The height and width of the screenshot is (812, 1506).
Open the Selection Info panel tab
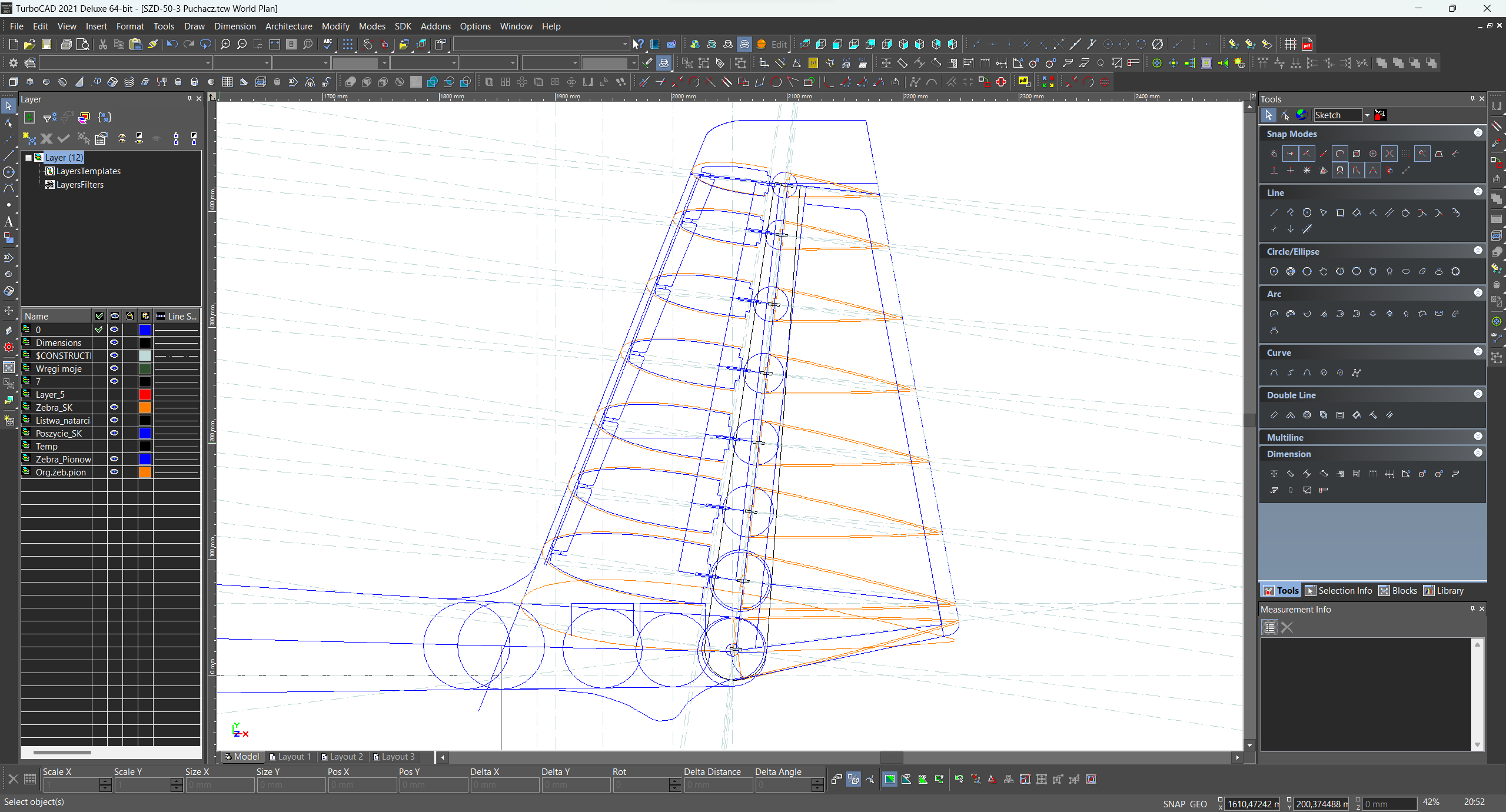tap(1339, 591)
